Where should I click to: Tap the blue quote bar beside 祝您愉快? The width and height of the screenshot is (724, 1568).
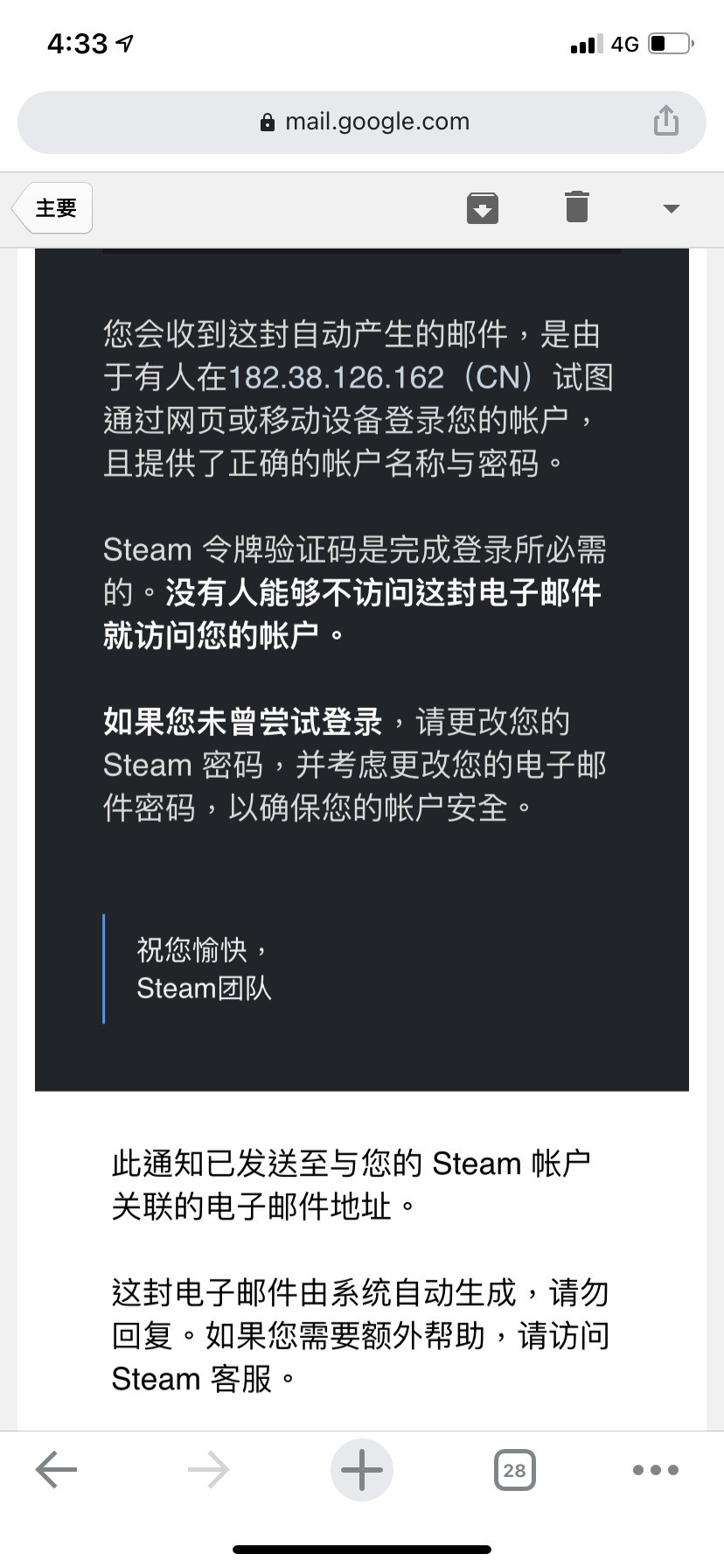coord(104,967)
